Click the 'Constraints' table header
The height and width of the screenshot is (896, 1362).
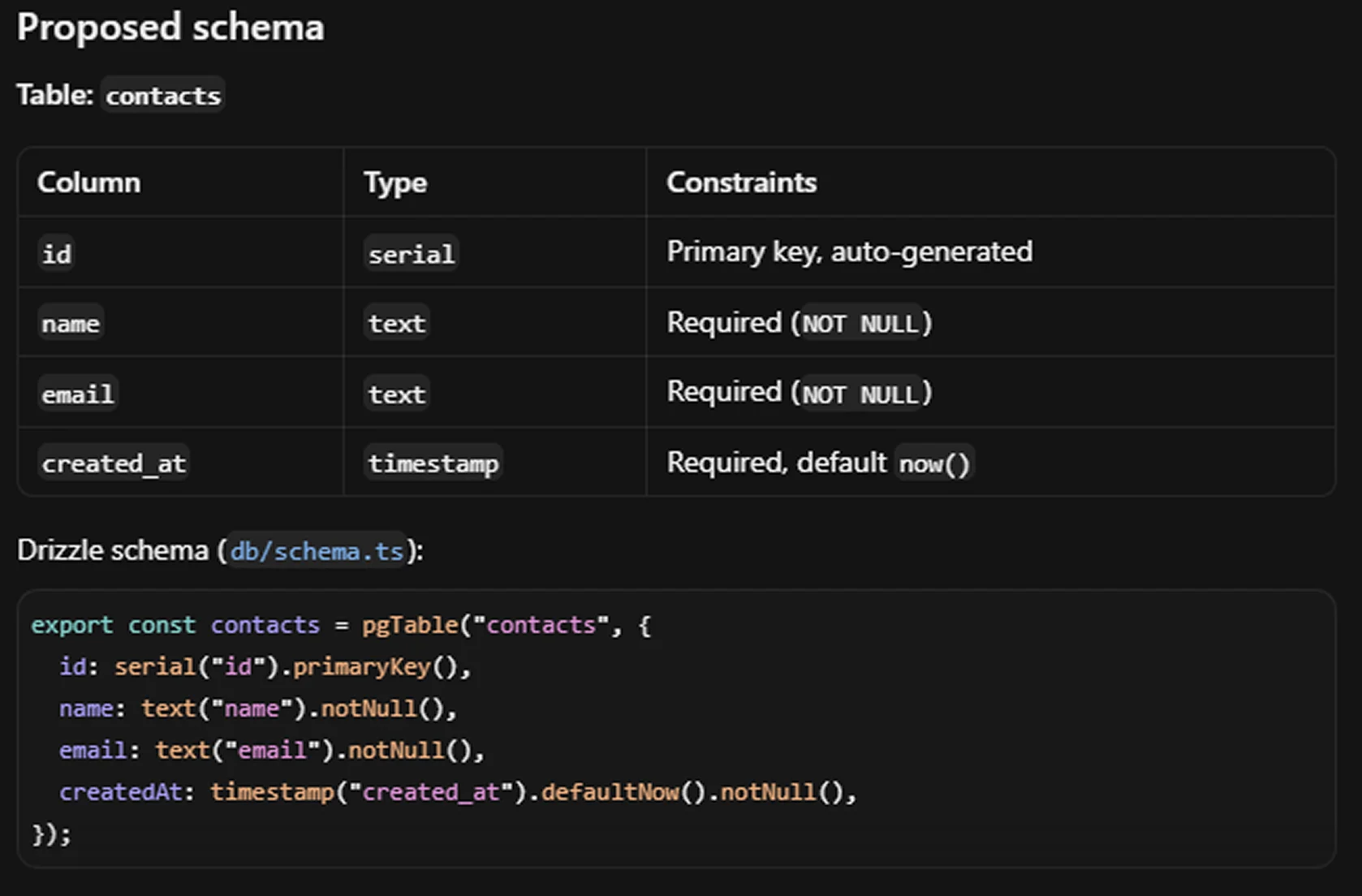pyautogui.click(x=741, y=183)
